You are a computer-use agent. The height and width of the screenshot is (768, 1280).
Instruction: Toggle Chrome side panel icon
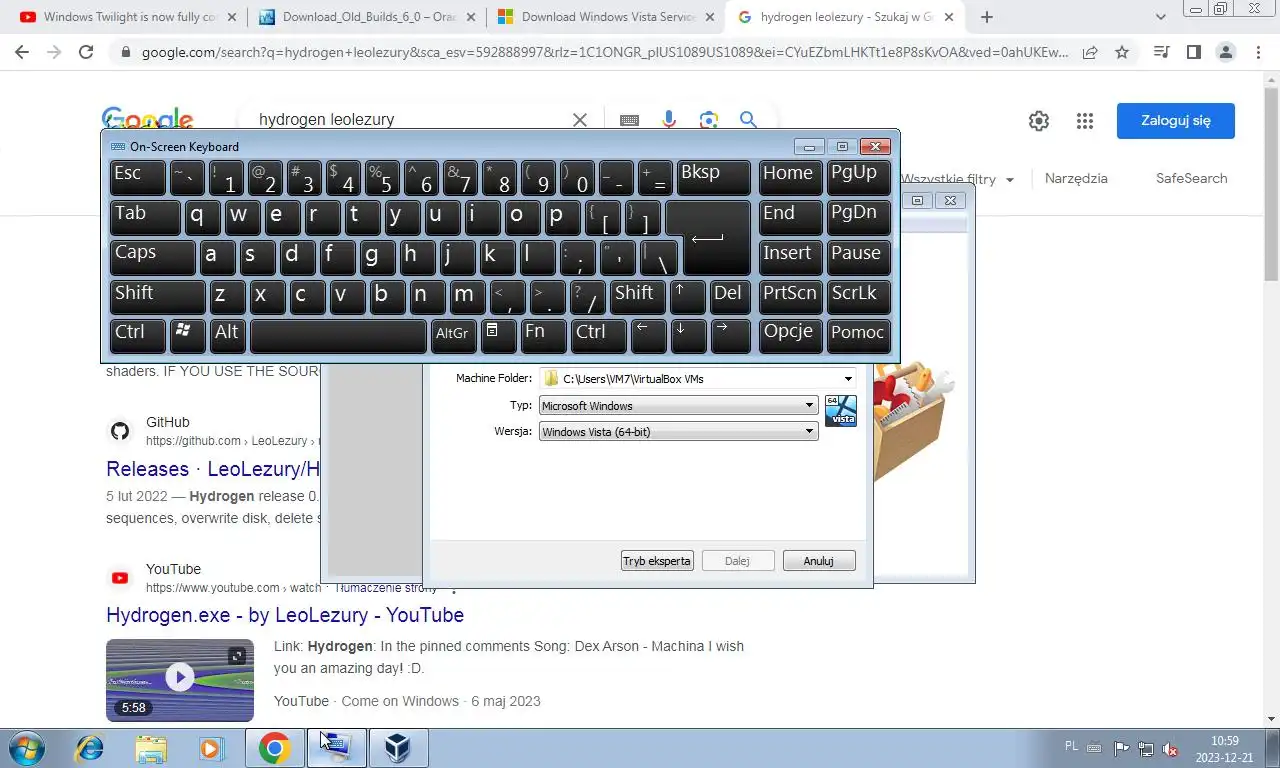1193,52
